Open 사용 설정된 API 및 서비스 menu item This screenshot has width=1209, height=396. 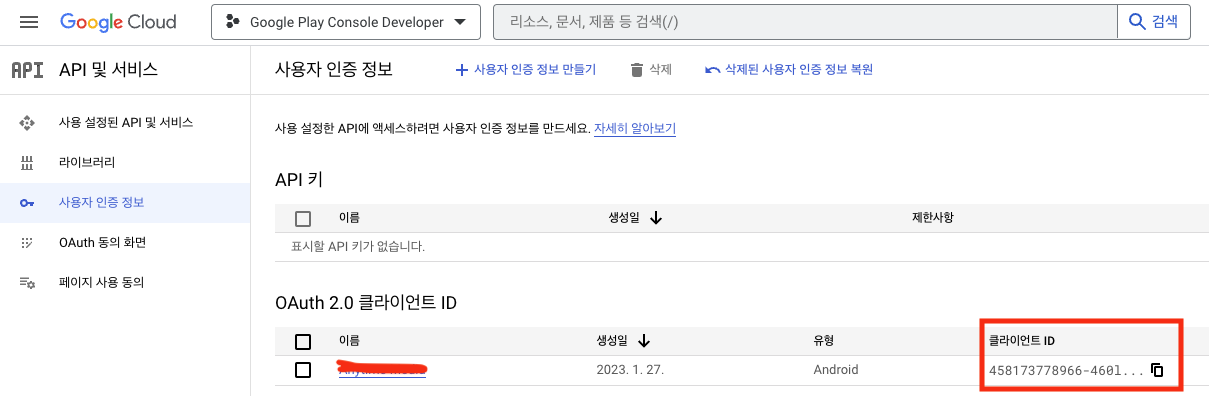click(125, 122)
